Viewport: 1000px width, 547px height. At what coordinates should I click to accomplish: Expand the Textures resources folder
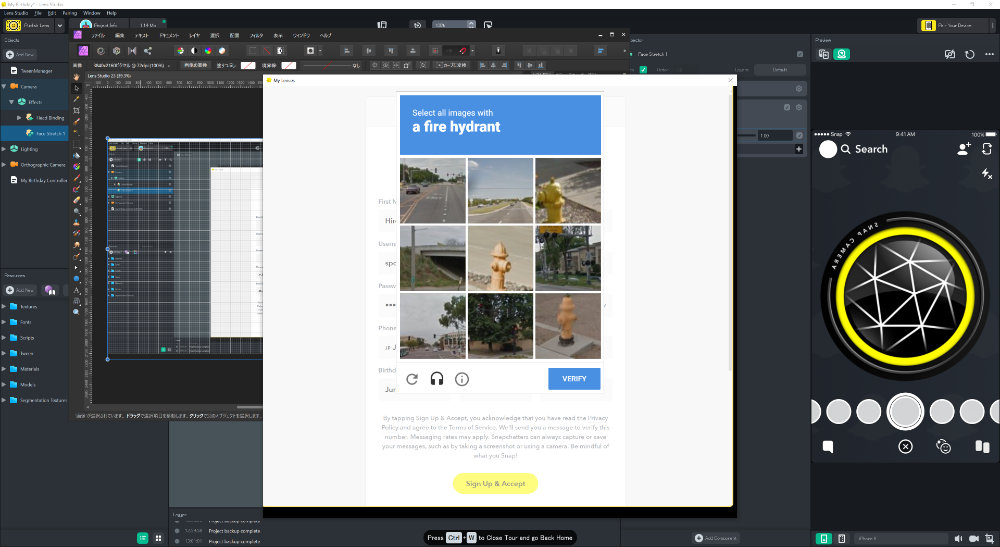(4, 306)
